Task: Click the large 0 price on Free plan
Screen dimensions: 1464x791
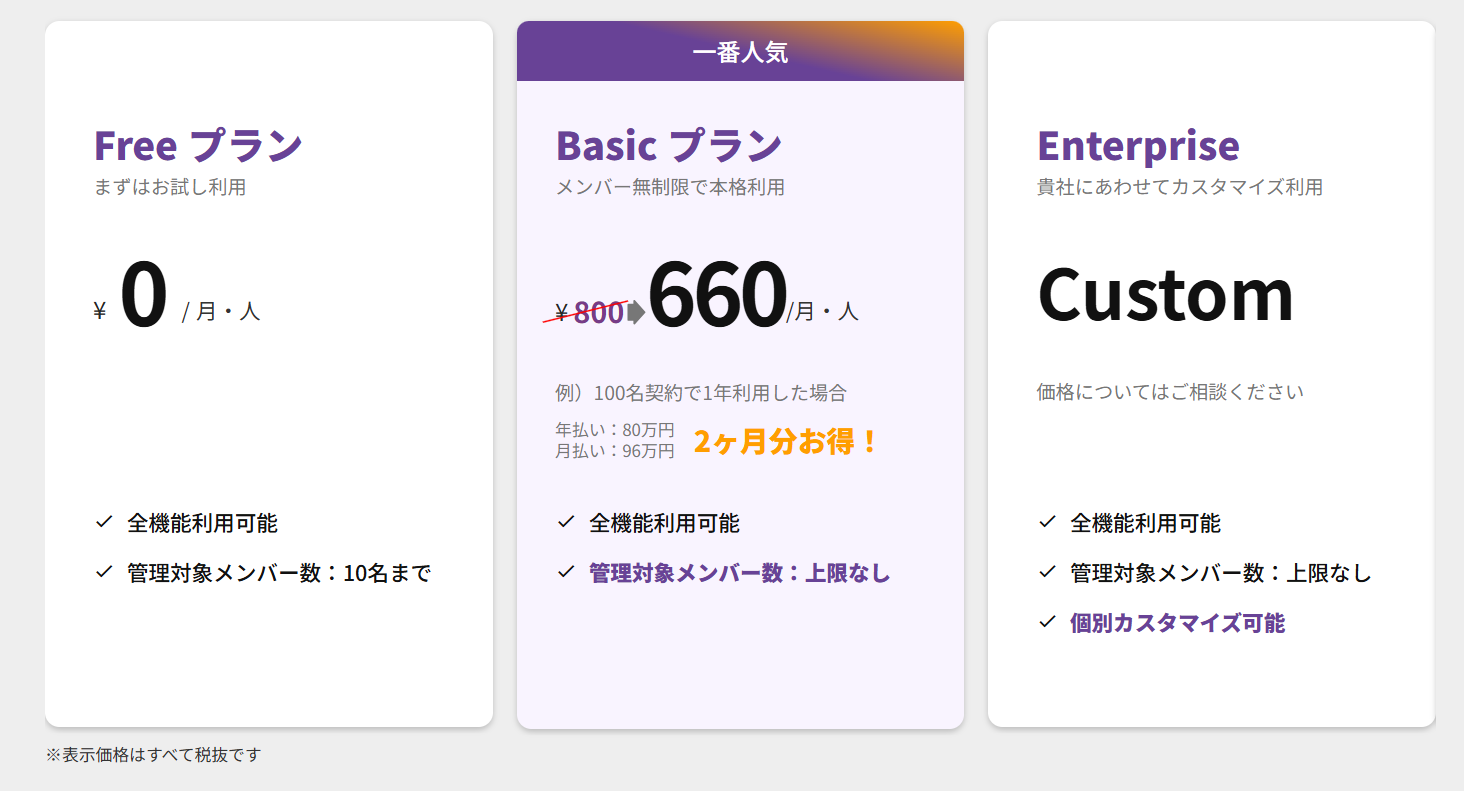Action: pos(143,296)
